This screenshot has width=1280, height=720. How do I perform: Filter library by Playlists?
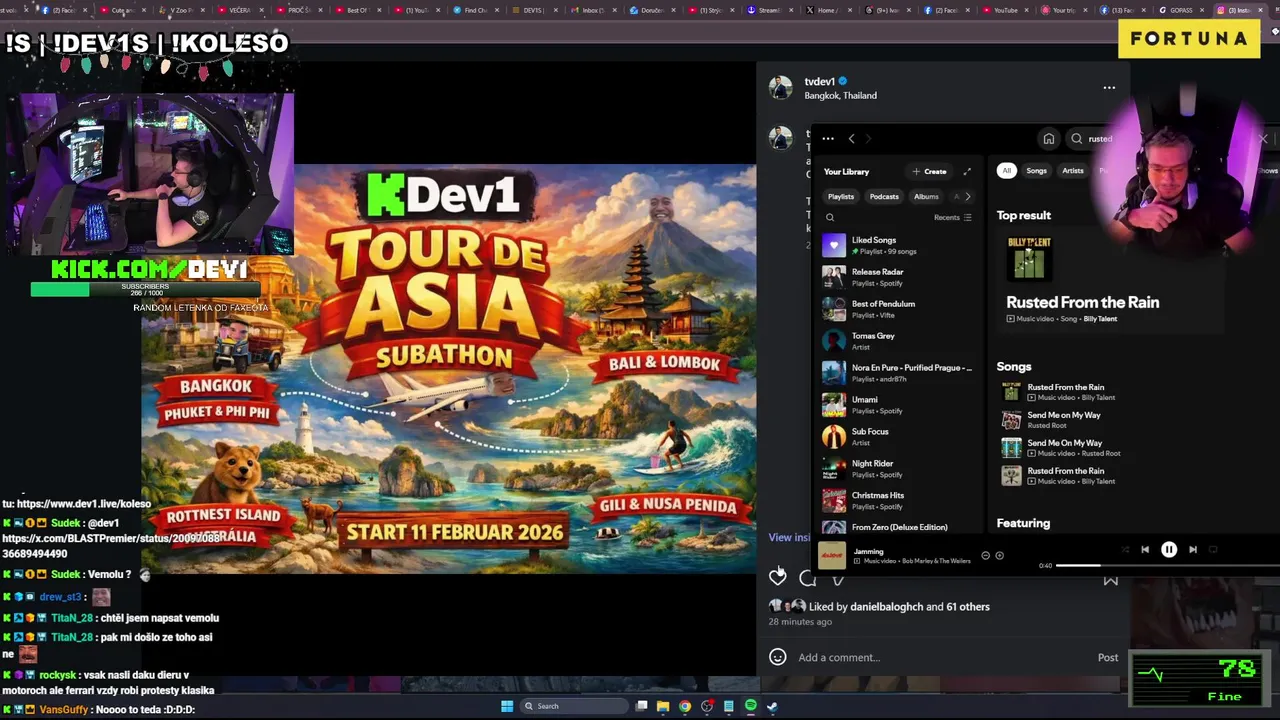841,196
